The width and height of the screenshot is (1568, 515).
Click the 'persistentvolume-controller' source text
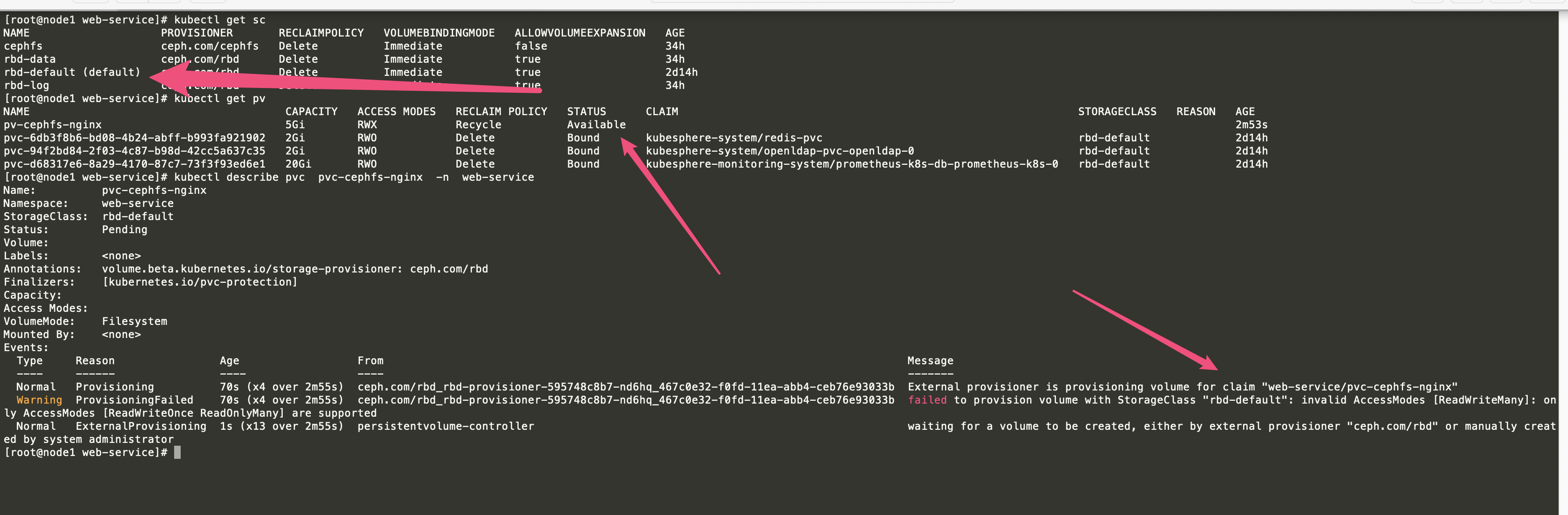[445, 427]
